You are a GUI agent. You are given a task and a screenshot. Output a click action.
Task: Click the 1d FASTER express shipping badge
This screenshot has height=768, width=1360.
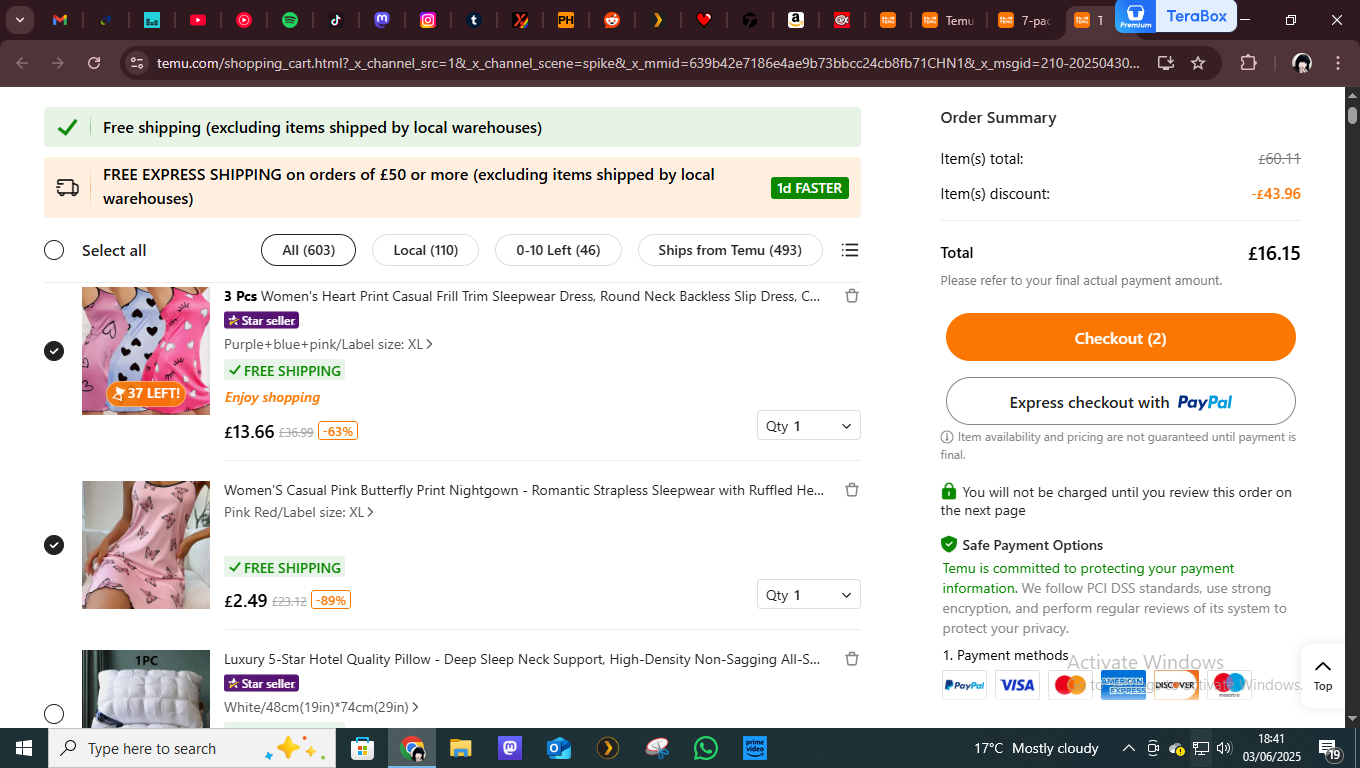810,188
